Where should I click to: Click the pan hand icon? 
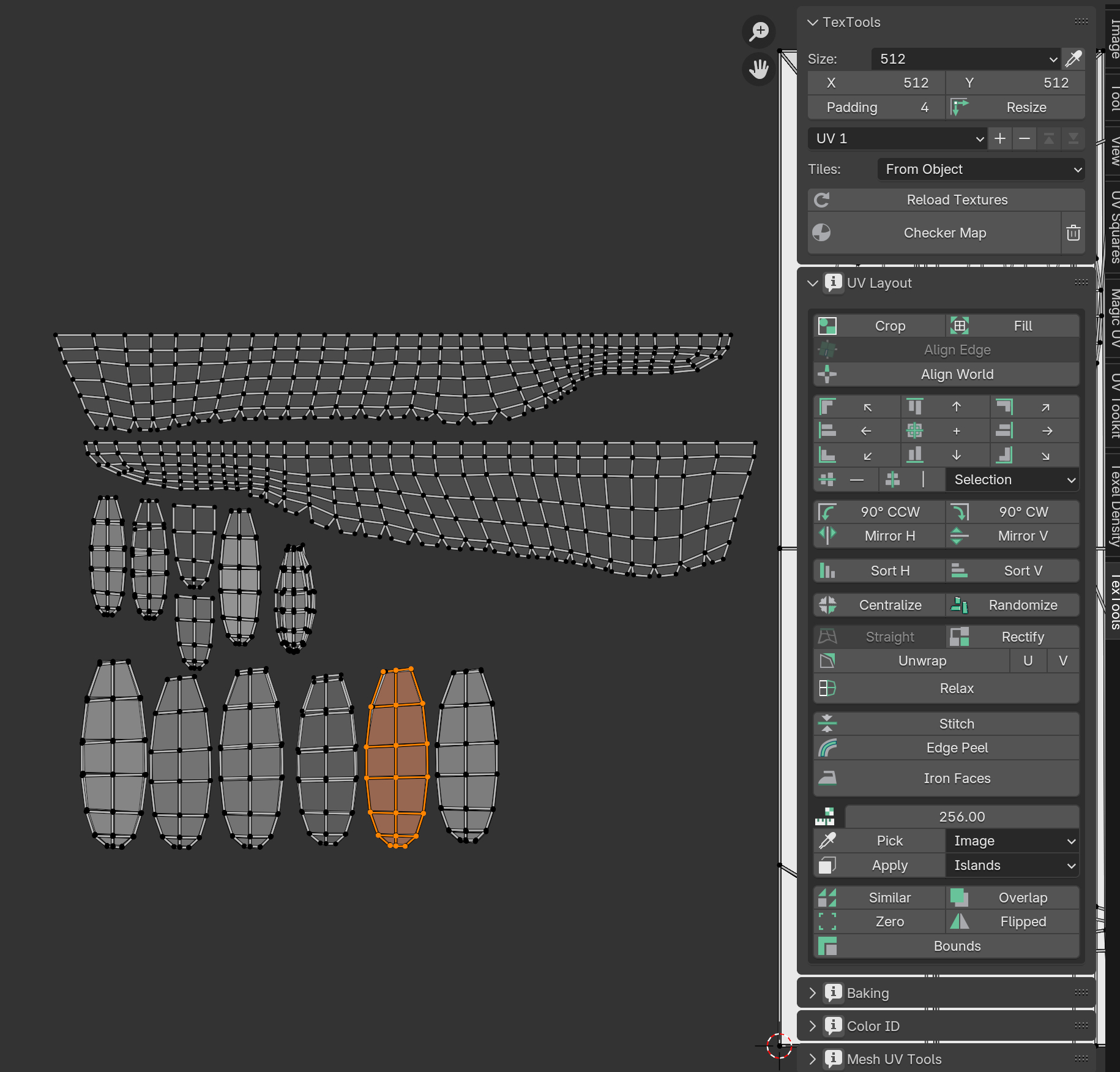point(759,69)
